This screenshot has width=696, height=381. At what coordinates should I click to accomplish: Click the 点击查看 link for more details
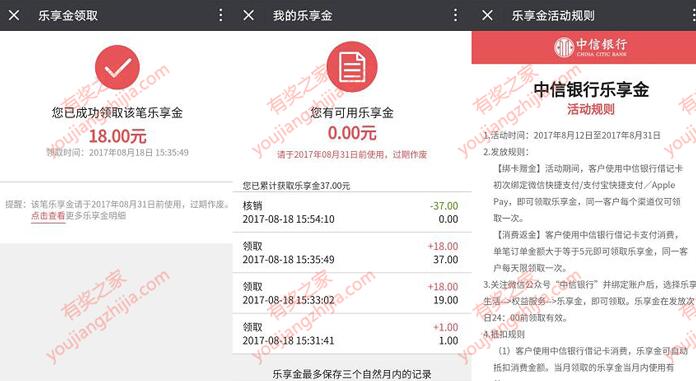coord(48,216)
